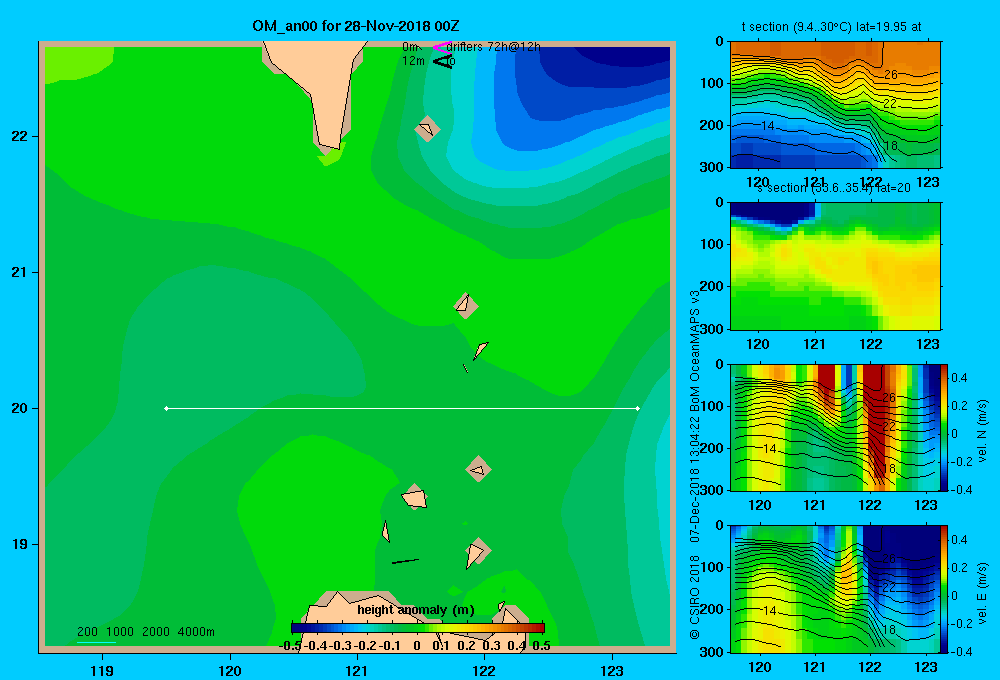Image resolution: width=1000 pixels, height=680 pixels.
Task: Open the temperature section panel
Action: point(835,105)
